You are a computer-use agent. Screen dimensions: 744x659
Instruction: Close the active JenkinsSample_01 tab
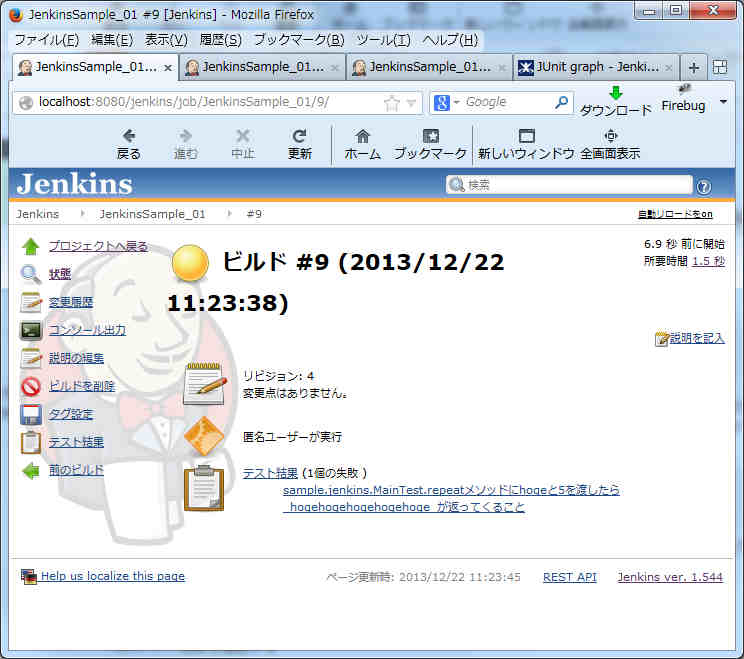pyautogui.click(x=168, y=68)
